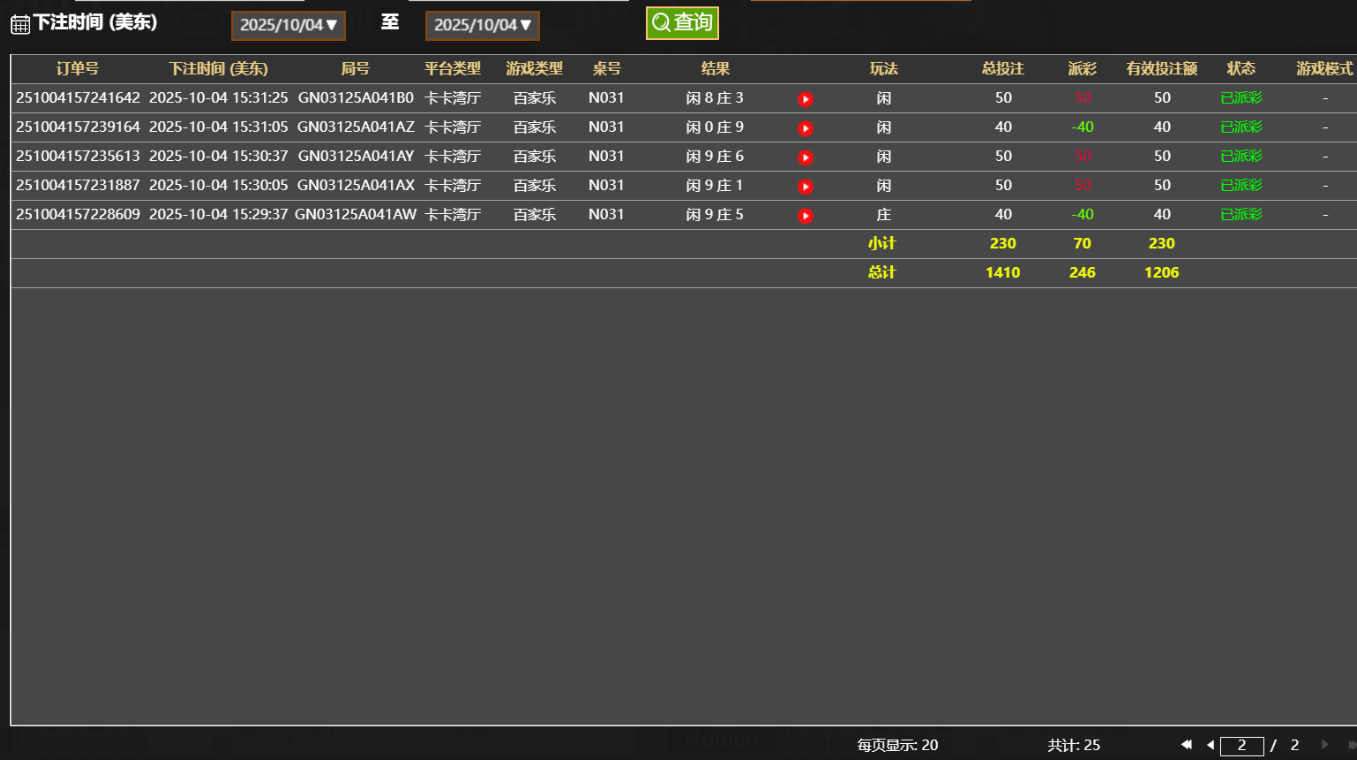
Task: Play video replay for round GN03125A041AW
Action: (805, 215)
